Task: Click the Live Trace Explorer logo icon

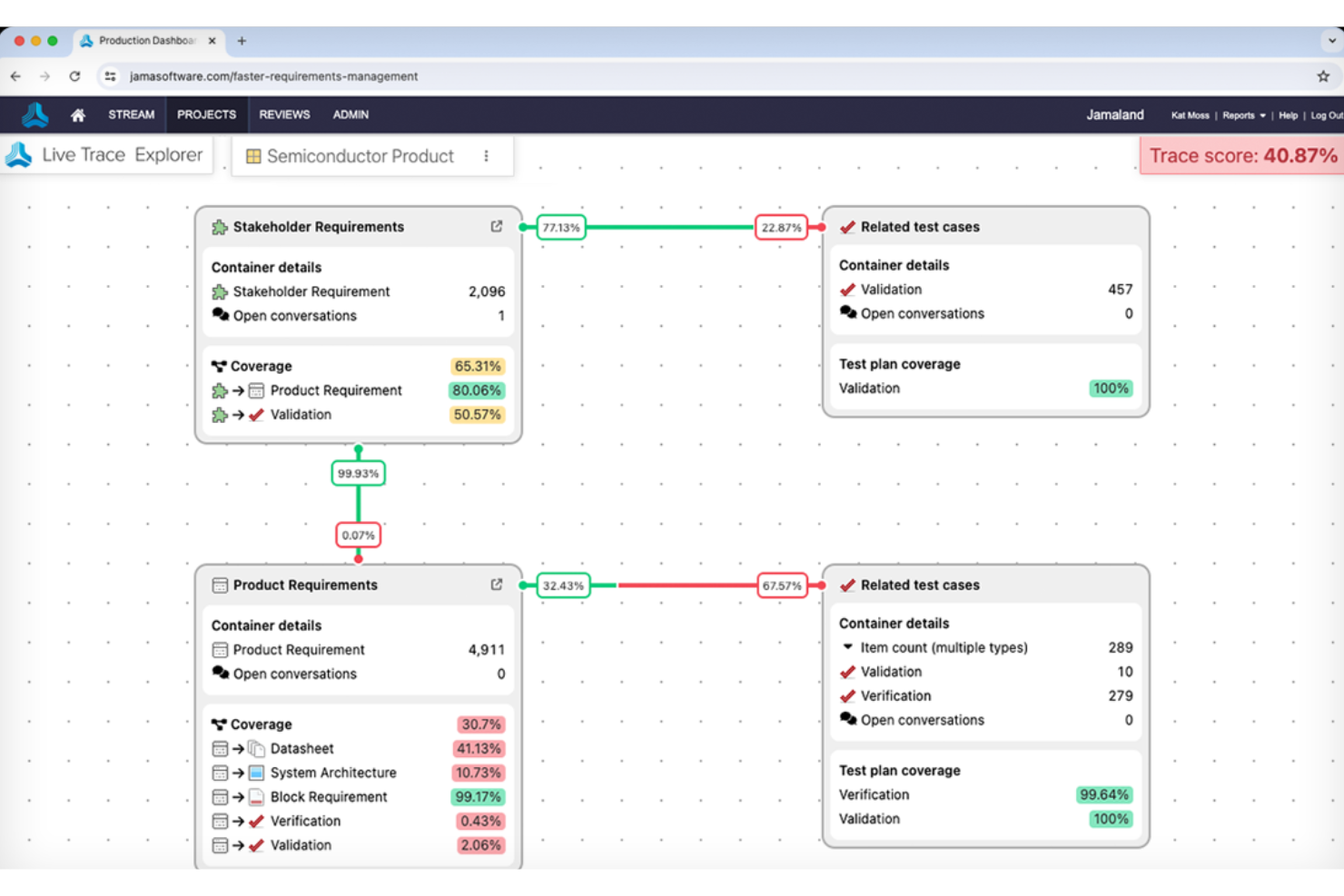Action: 18,155
